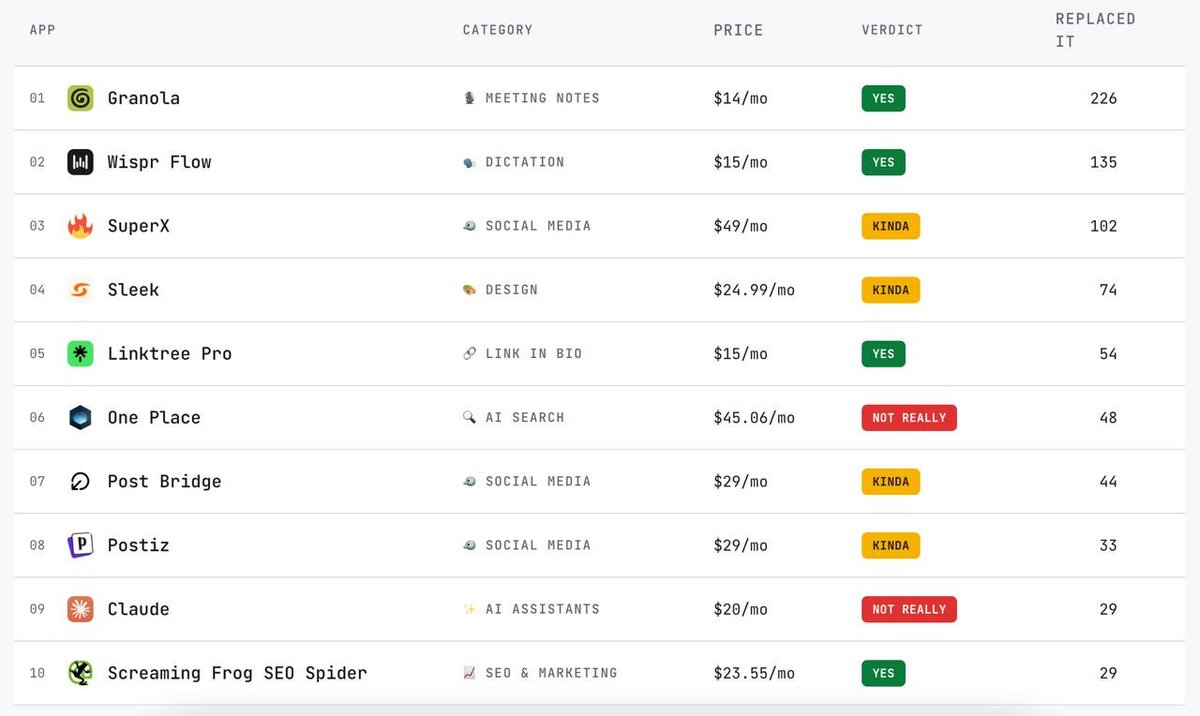Click the AI Search magnifier icon
This screenshot has height=716, width=1200.
[469, 418]
